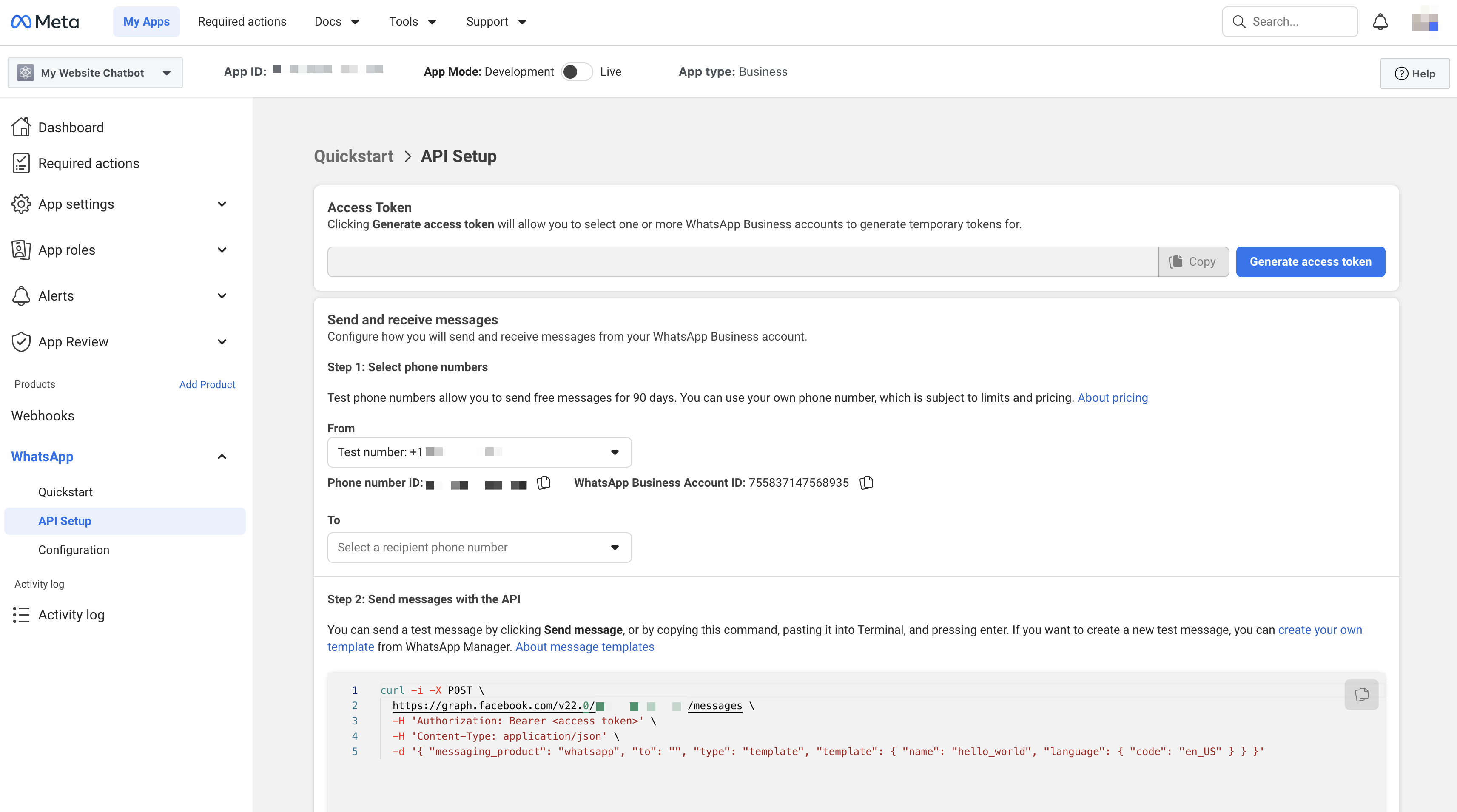Toggle App Mode to Live
1457x812 pixels.
point(576,72)
